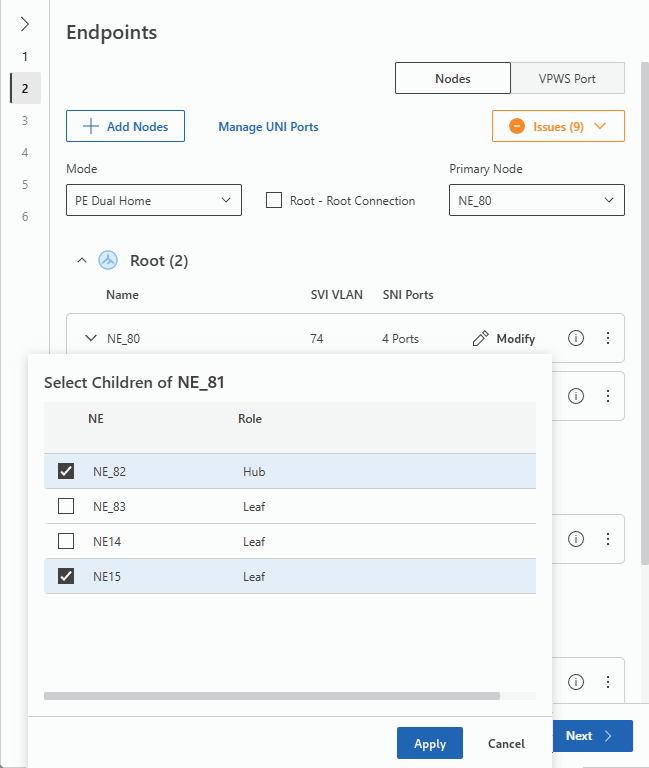
Task: Check the NE_83 Leaf checkbox
Action: click(x=66, y=506)
